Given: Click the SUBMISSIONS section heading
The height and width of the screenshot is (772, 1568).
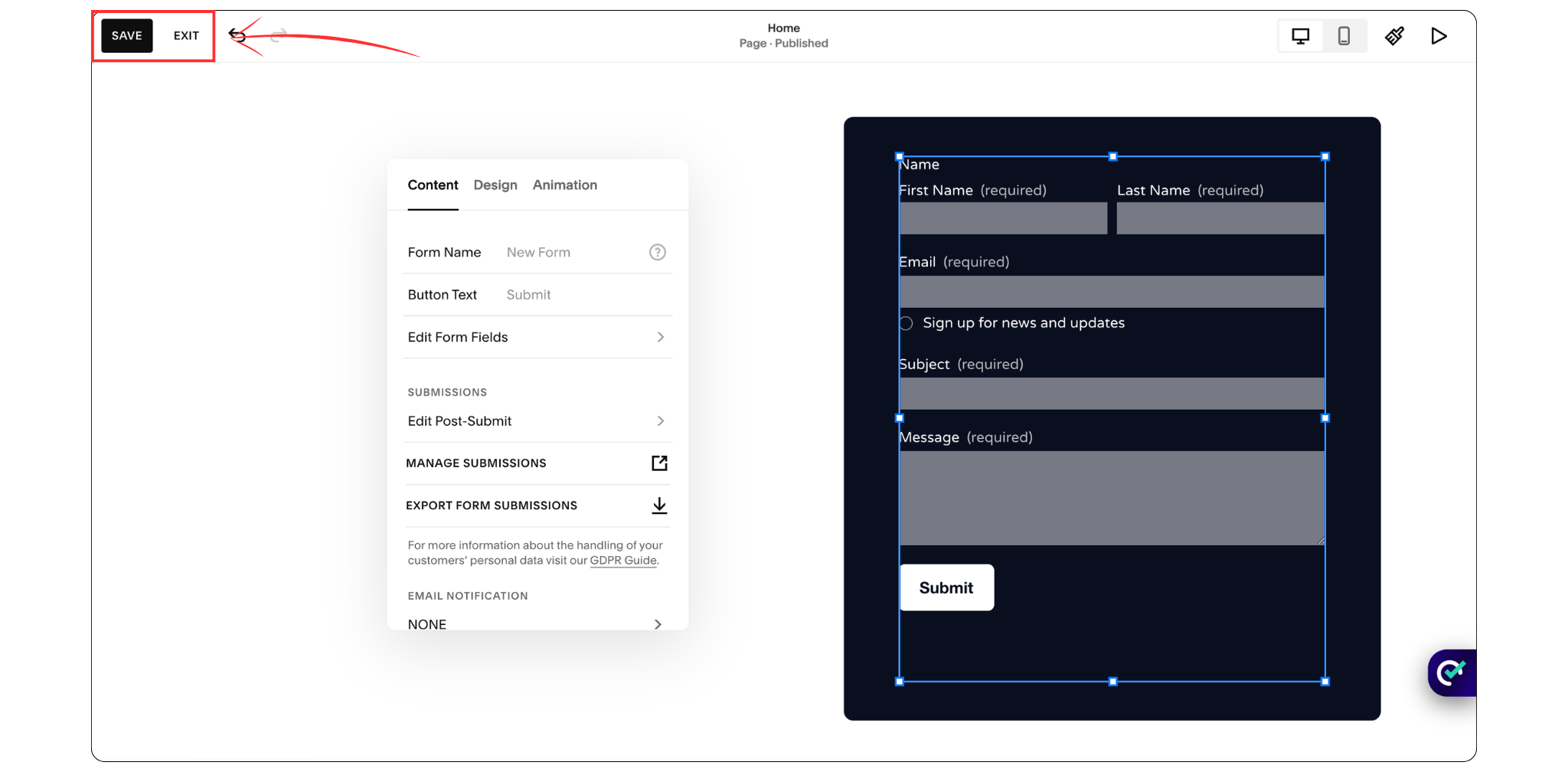Looking at the screenshot, I should click(447, 392).
